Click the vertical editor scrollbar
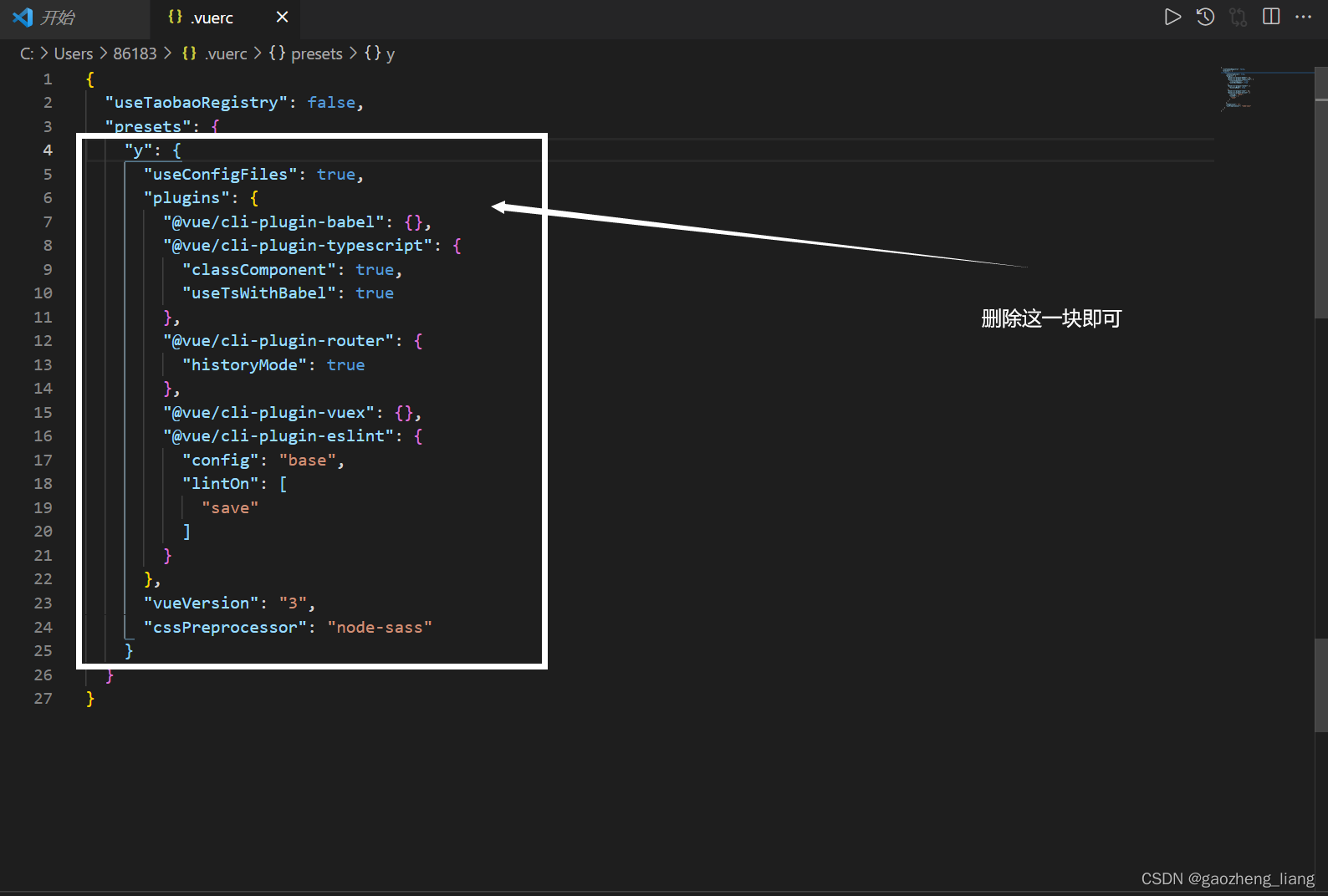The height and width of the screenshot is (896, 1328). click(1321, 192)
